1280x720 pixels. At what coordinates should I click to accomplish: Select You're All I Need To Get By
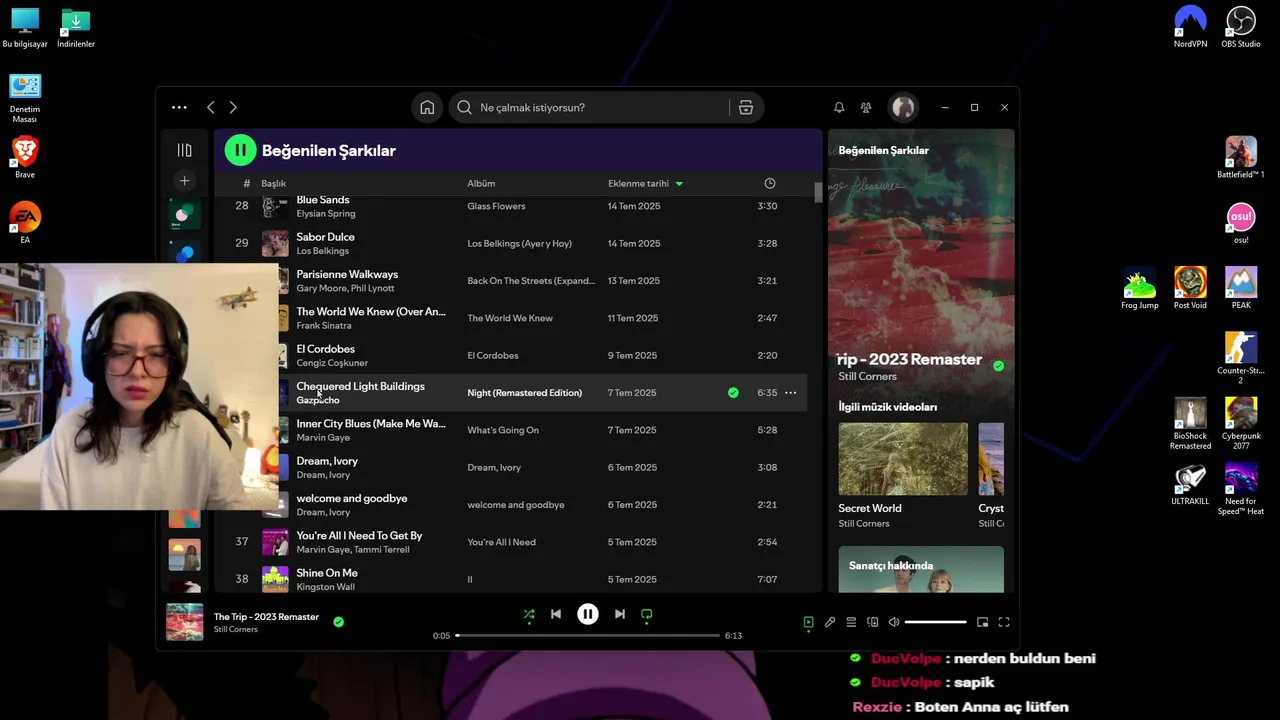pos(515,542)
